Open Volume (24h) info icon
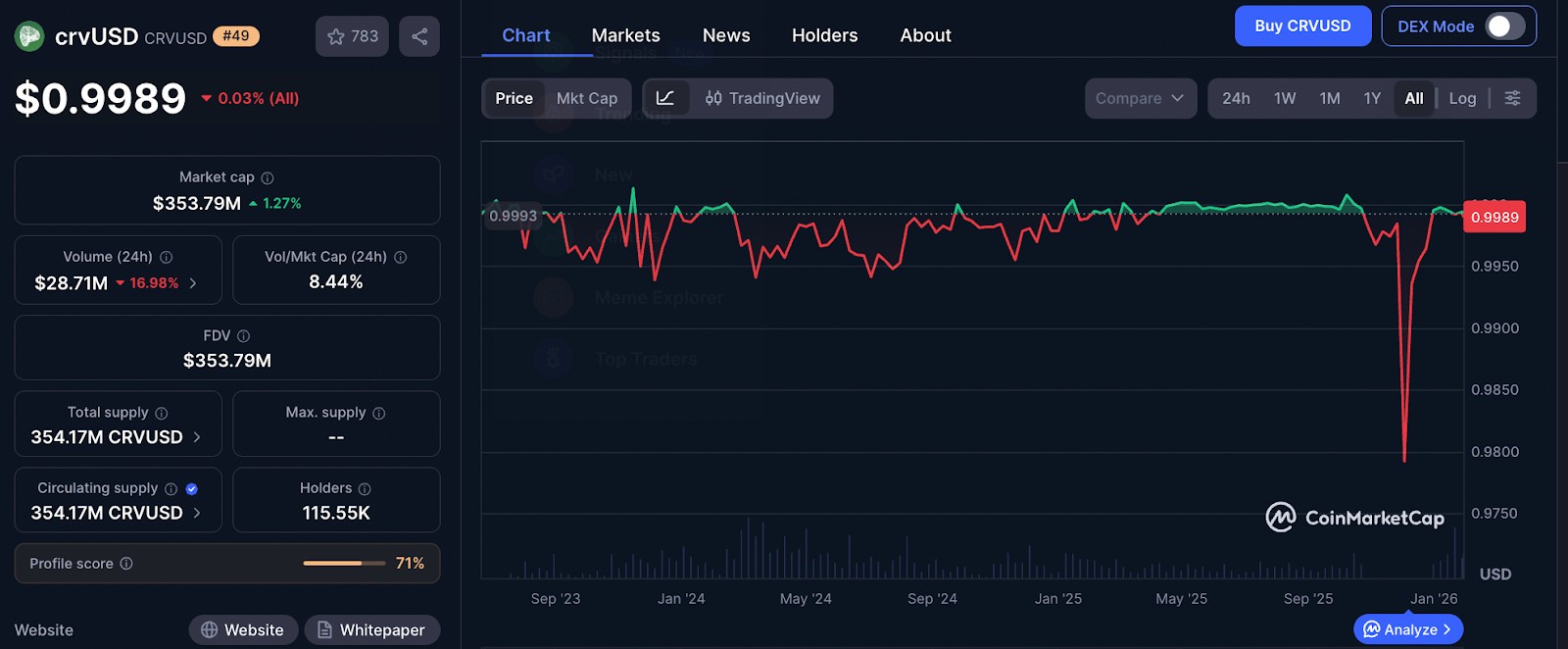The image size is (1568, 649). click(x=167, y=257)
